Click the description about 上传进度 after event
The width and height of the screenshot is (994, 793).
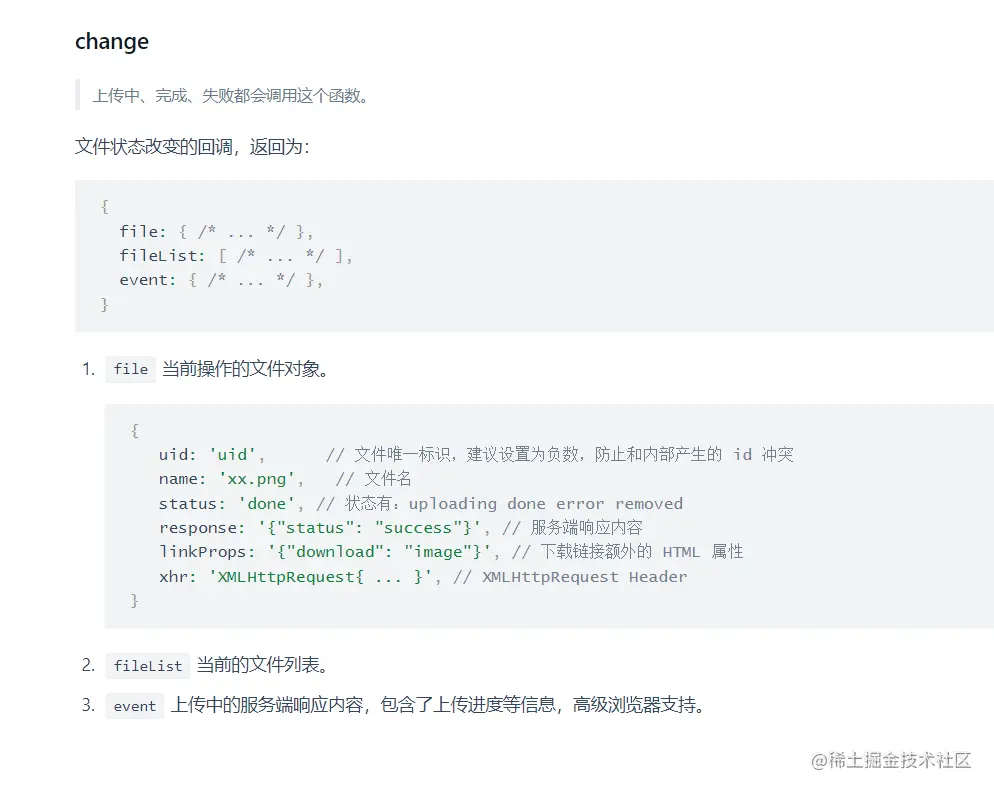[x=438, y=705]
